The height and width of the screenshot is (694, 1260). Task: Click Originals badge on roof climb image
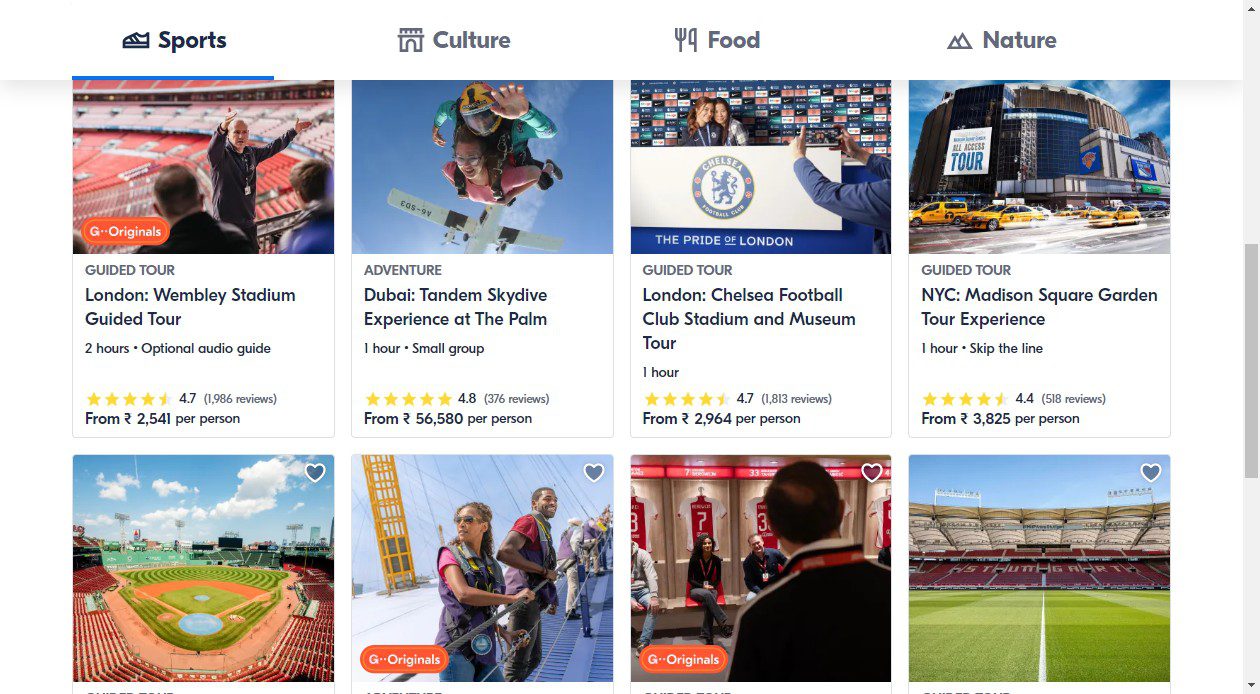[404, 660]
